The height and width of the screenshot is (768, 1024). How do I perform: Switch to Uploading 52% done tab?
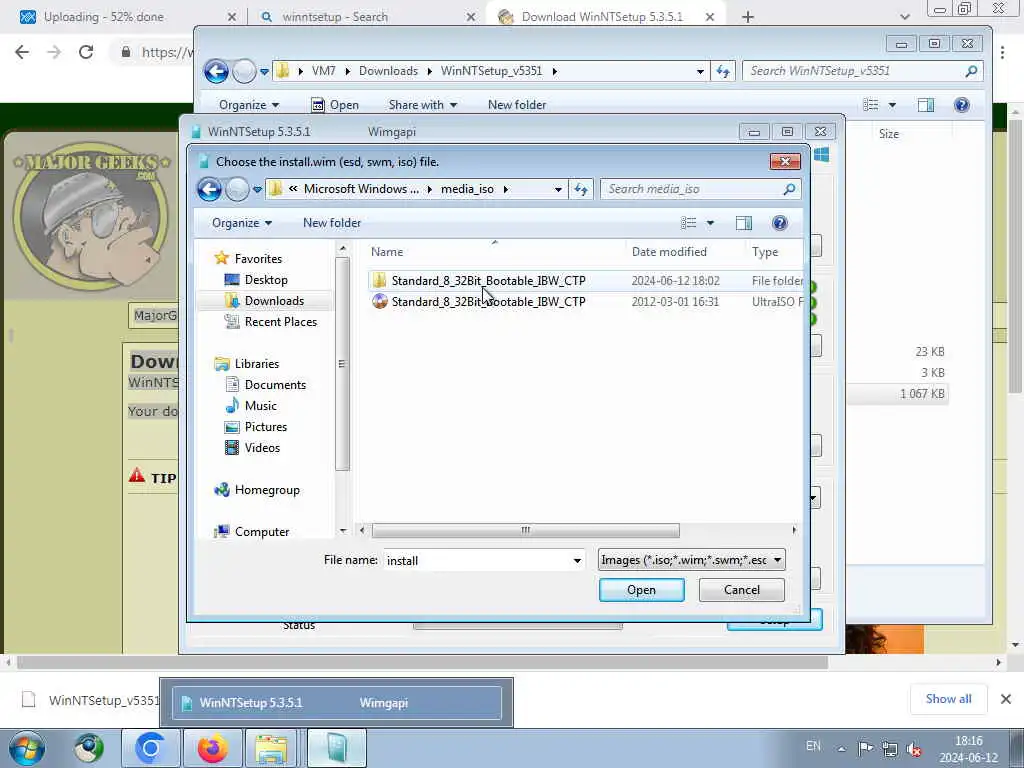coord(127,17)
